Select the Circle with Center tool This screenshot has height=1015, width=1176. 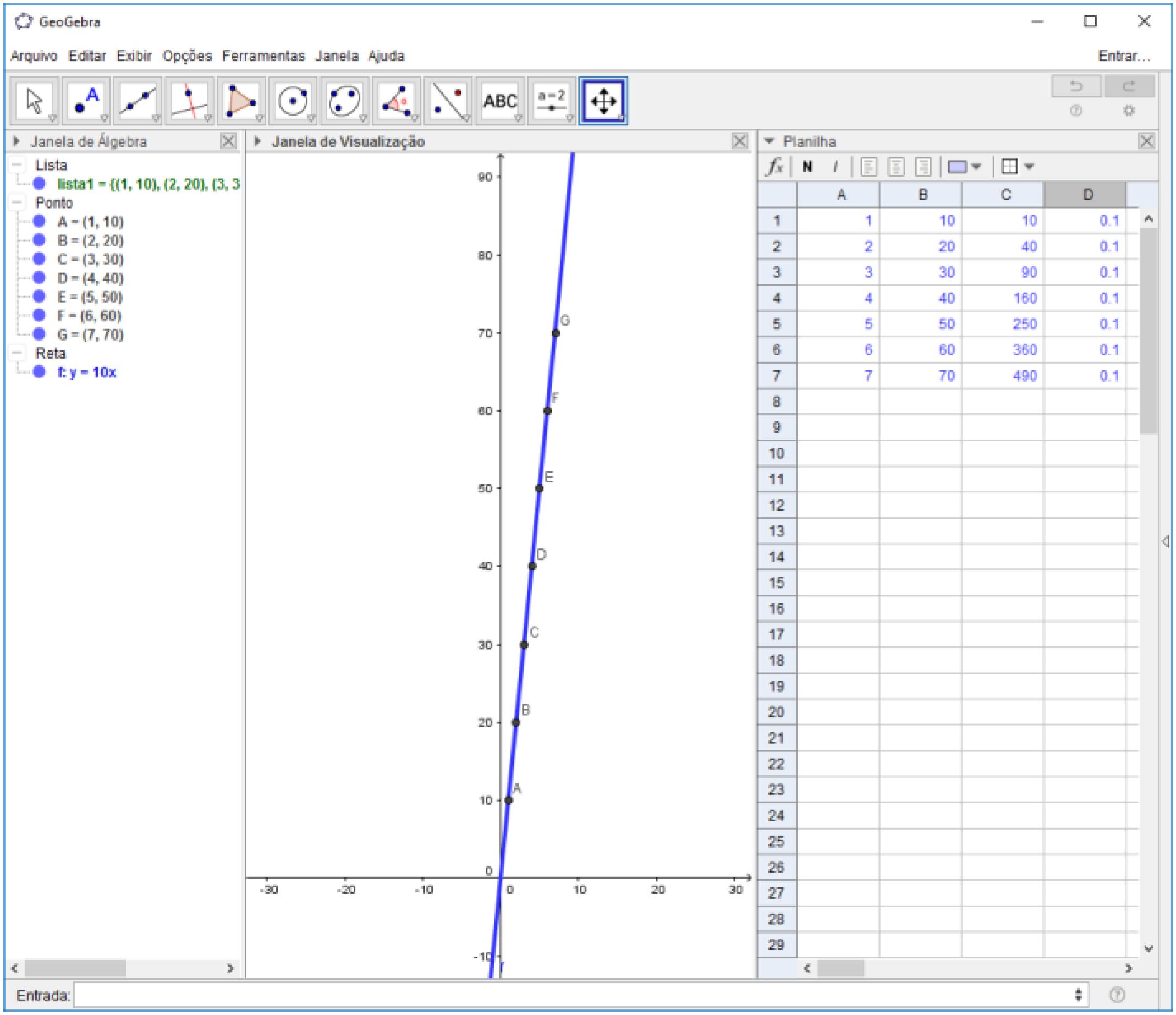pyautogui.click(x=293, y=101)
